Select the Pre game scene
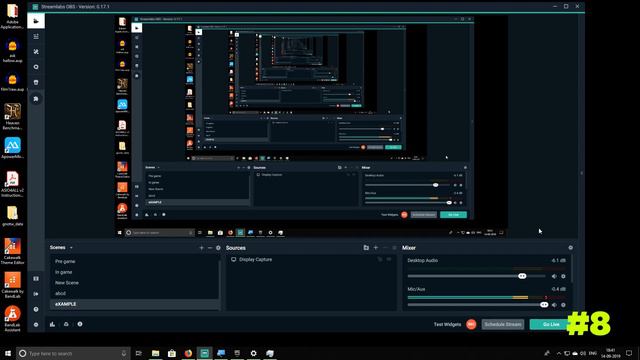 (134, 261)
